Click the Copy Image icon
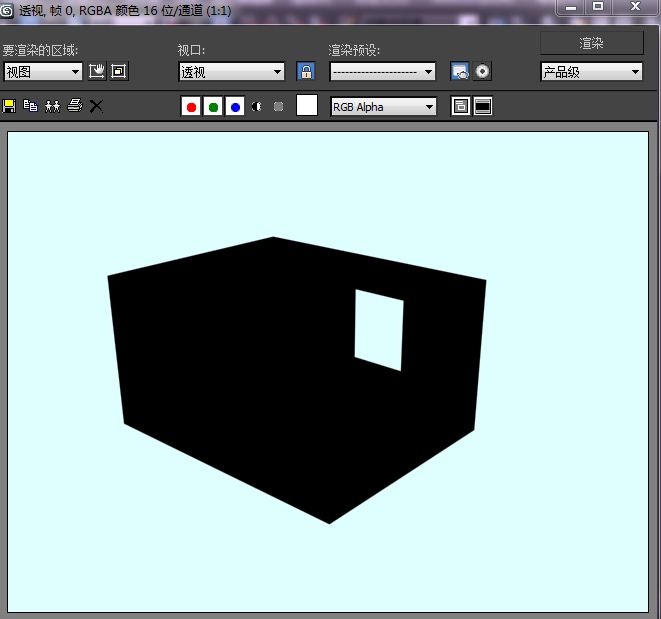This screenshot has height=619, width=661. click(x=30, y=106)
